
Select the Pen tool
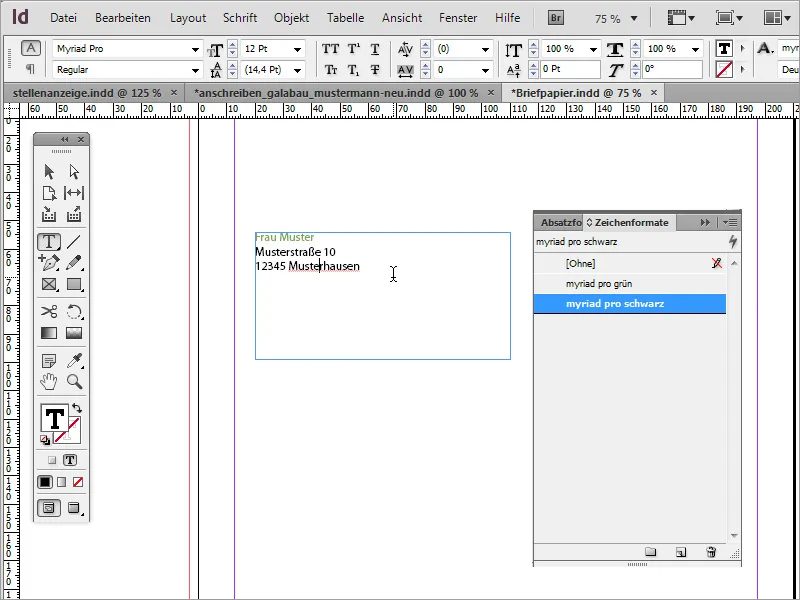point(48,263)
